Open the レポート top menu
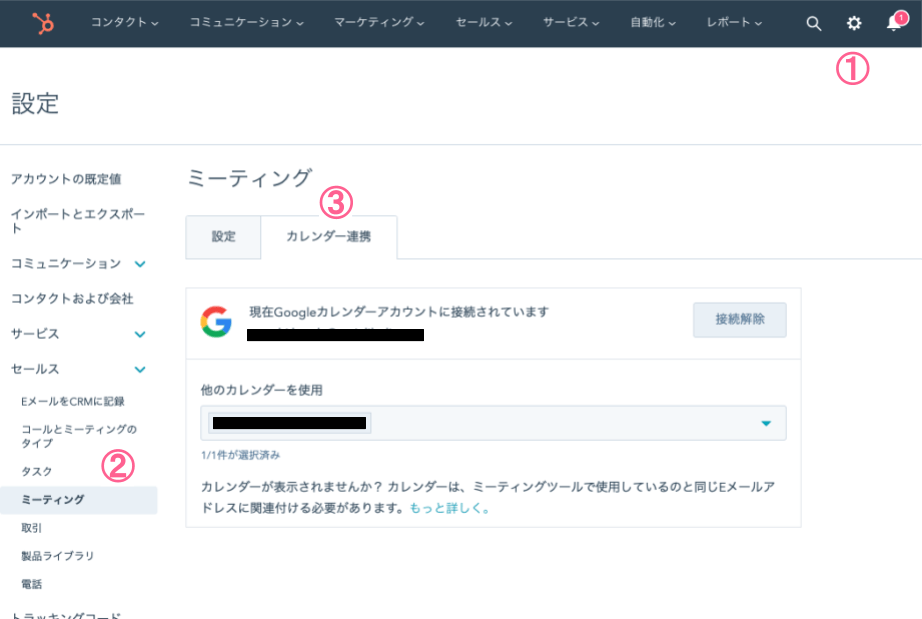This screenshot has width=922, height=619. 734,22
